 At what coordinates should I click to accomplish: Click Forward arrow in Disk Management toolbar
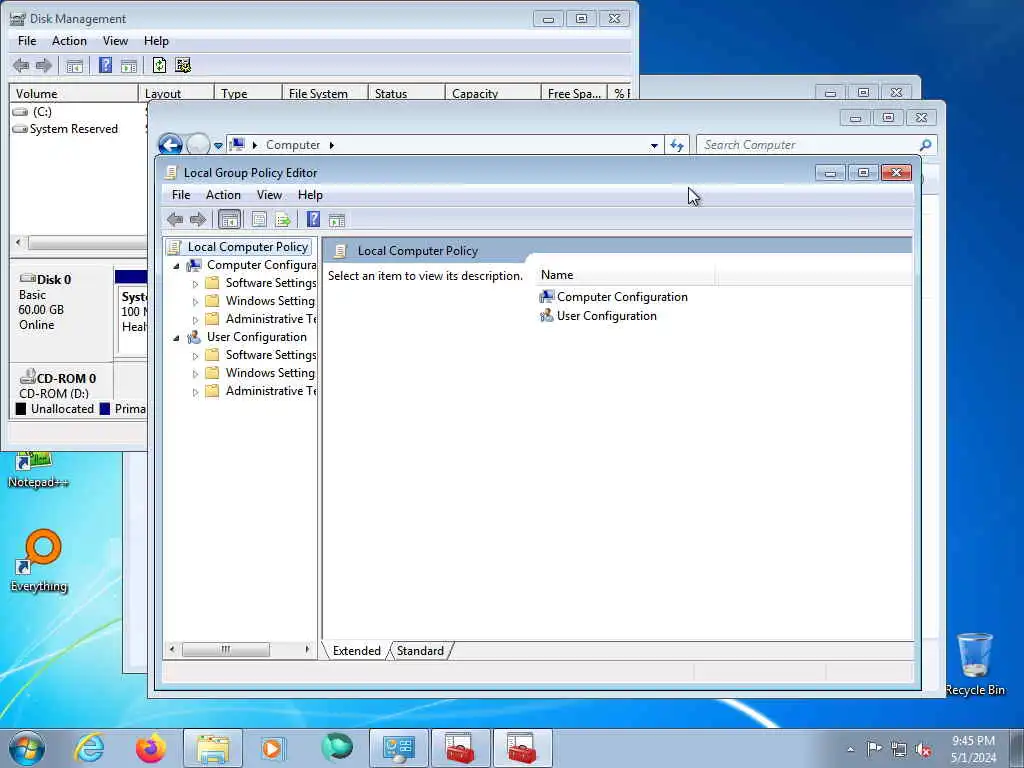tap(44, 65)
